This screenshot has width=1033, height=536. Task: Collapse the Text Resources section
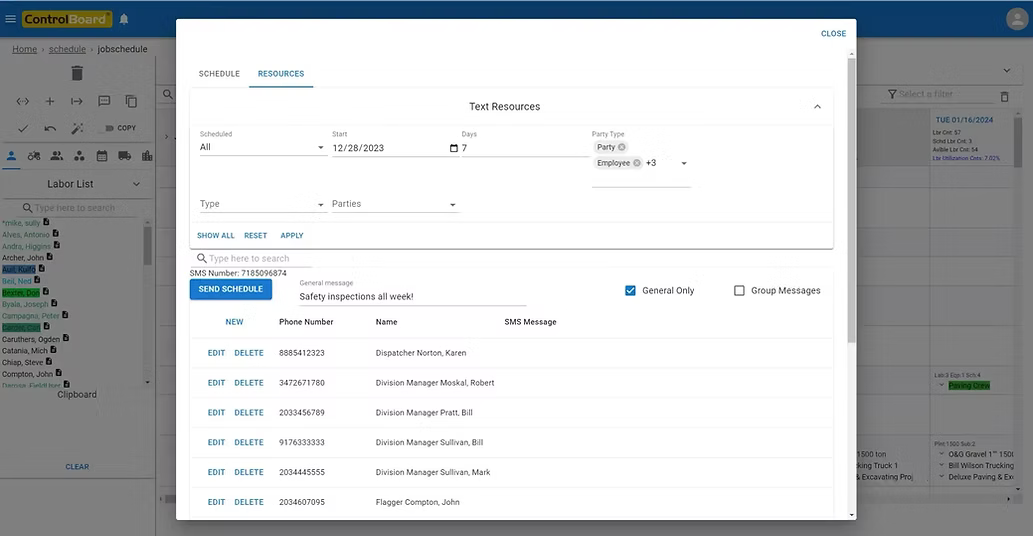point(817,107)
